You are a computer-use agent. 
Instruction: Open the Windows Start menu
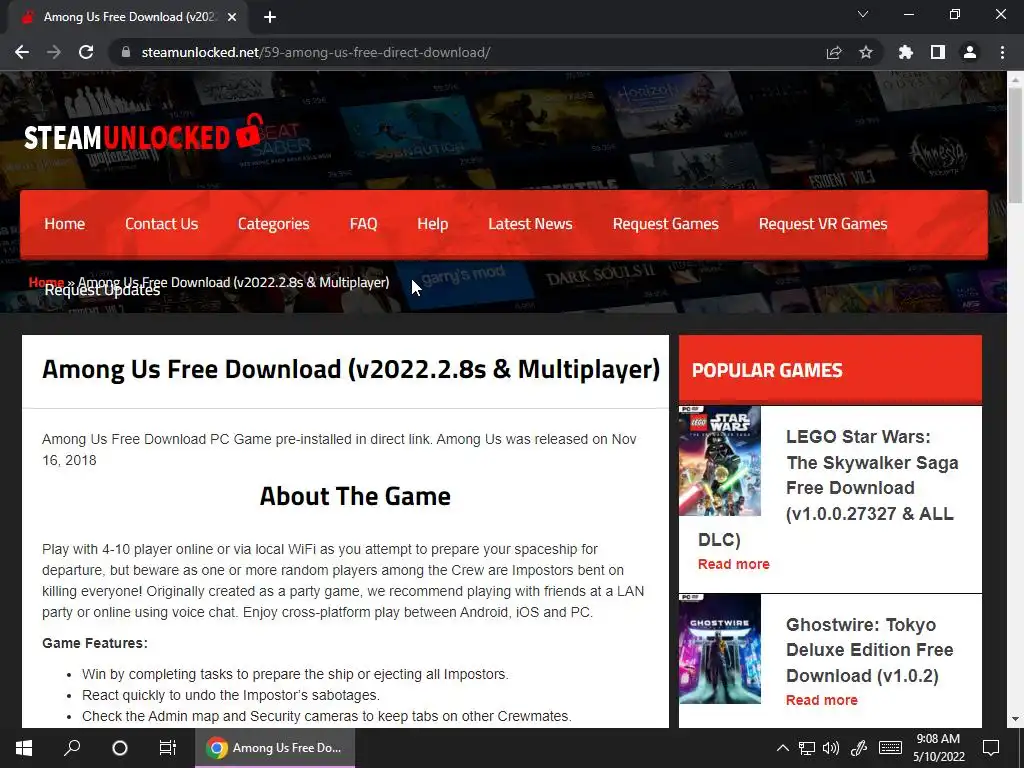point(24,748)
